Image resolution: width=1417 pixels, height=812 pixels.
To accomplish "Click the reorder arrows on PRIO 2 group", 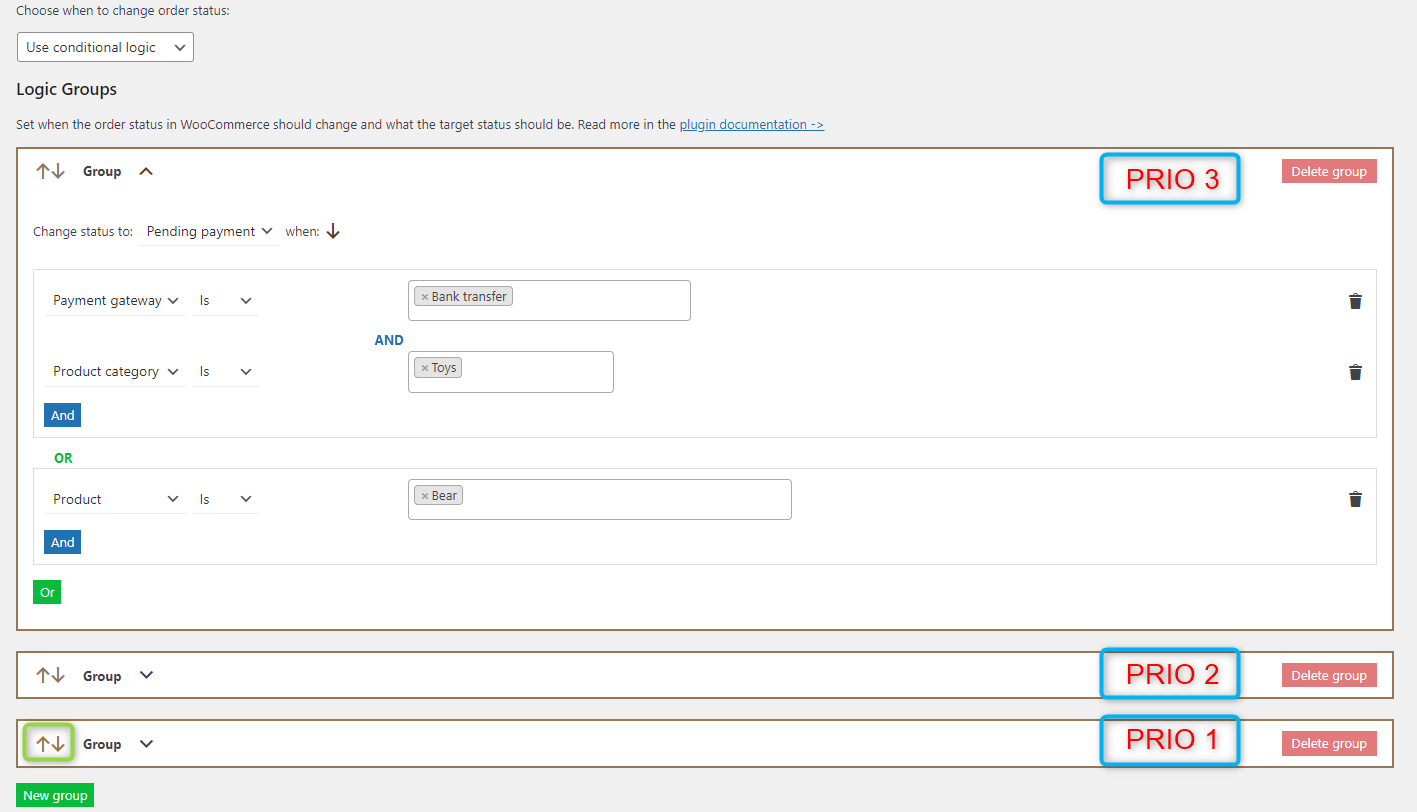I will tap(49, 674).
